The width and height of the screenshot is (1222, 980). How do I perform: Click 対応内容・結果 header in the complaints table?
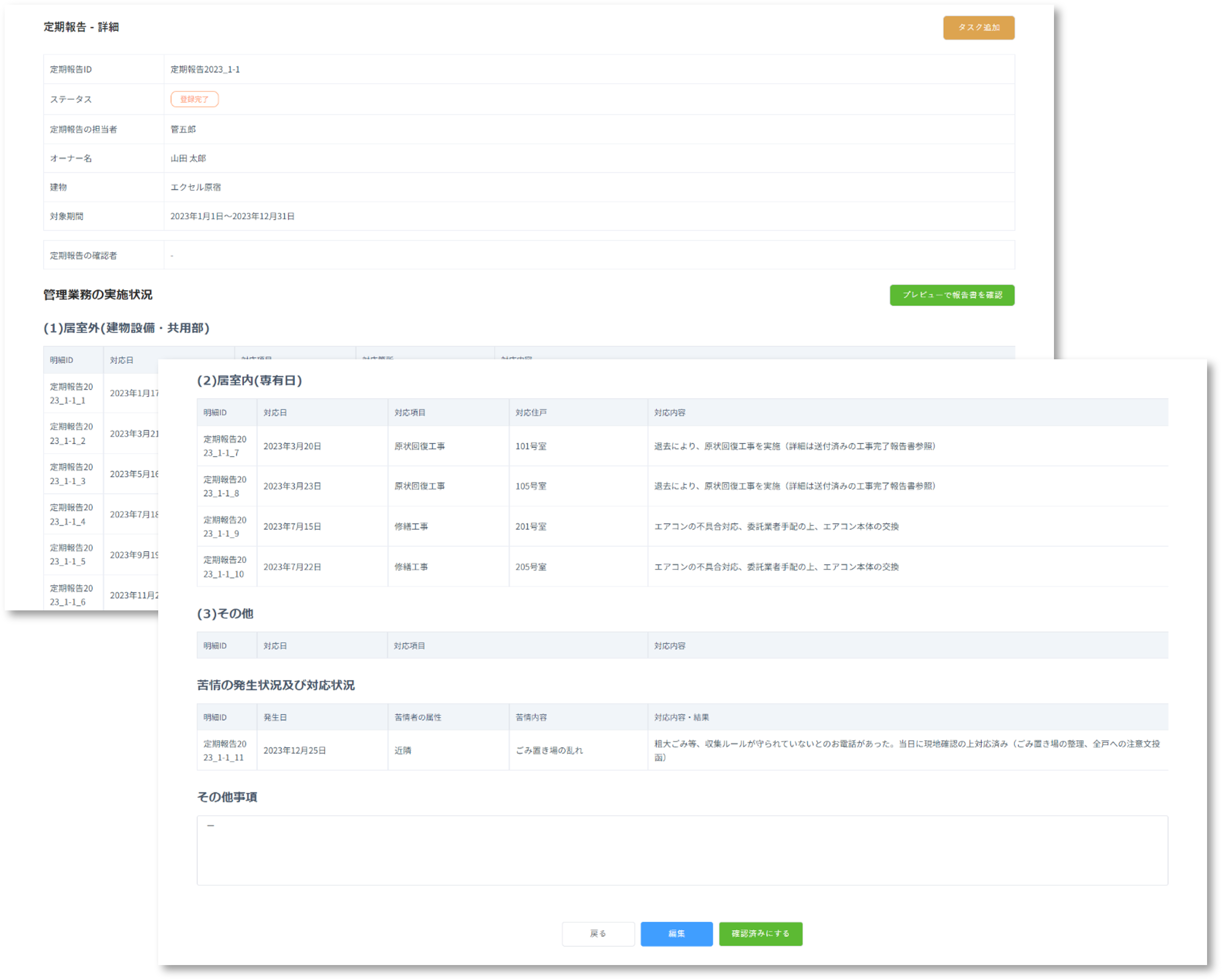click(681, 717)
